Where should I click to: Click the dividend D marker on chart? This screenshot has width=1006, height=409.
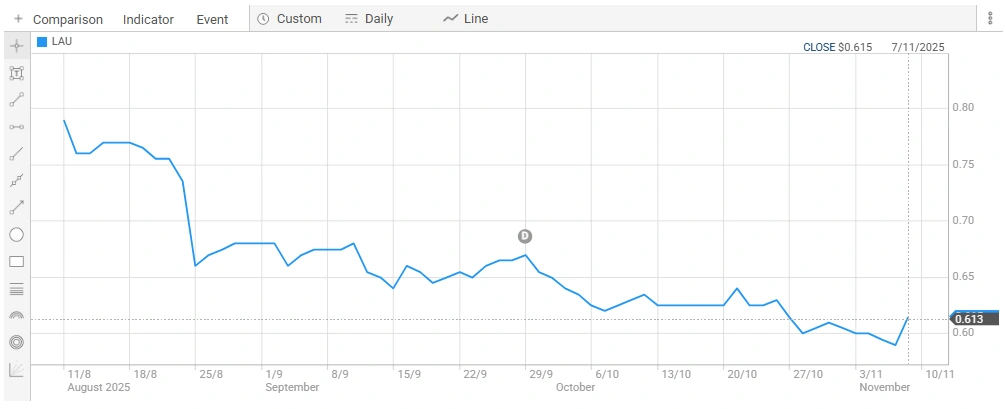[525, 236]
